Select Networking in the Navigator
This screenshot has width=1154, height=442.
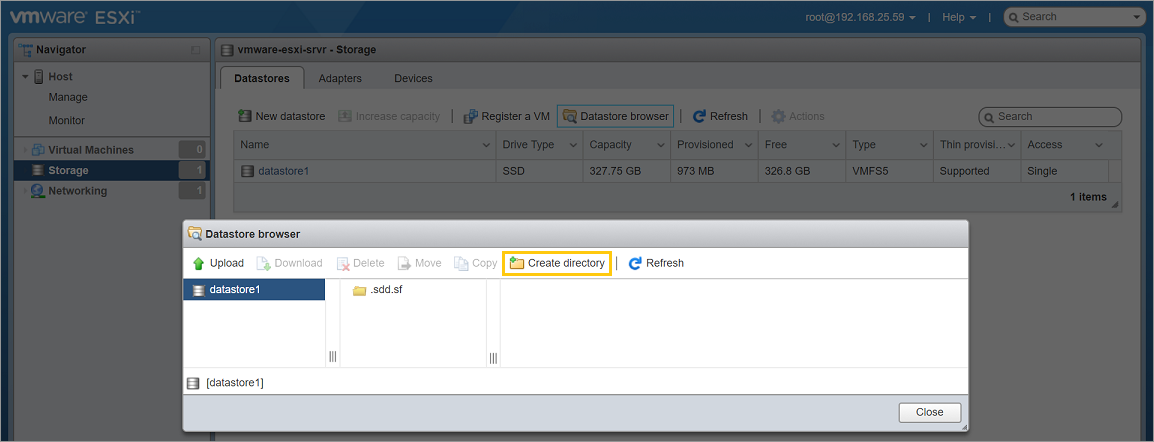click(x=77, y=191)
